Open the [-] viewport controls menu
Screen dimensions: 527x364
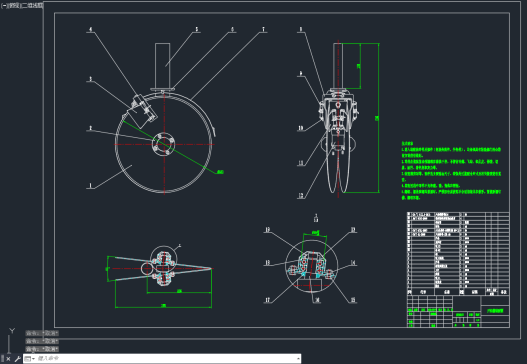[4, 6]
